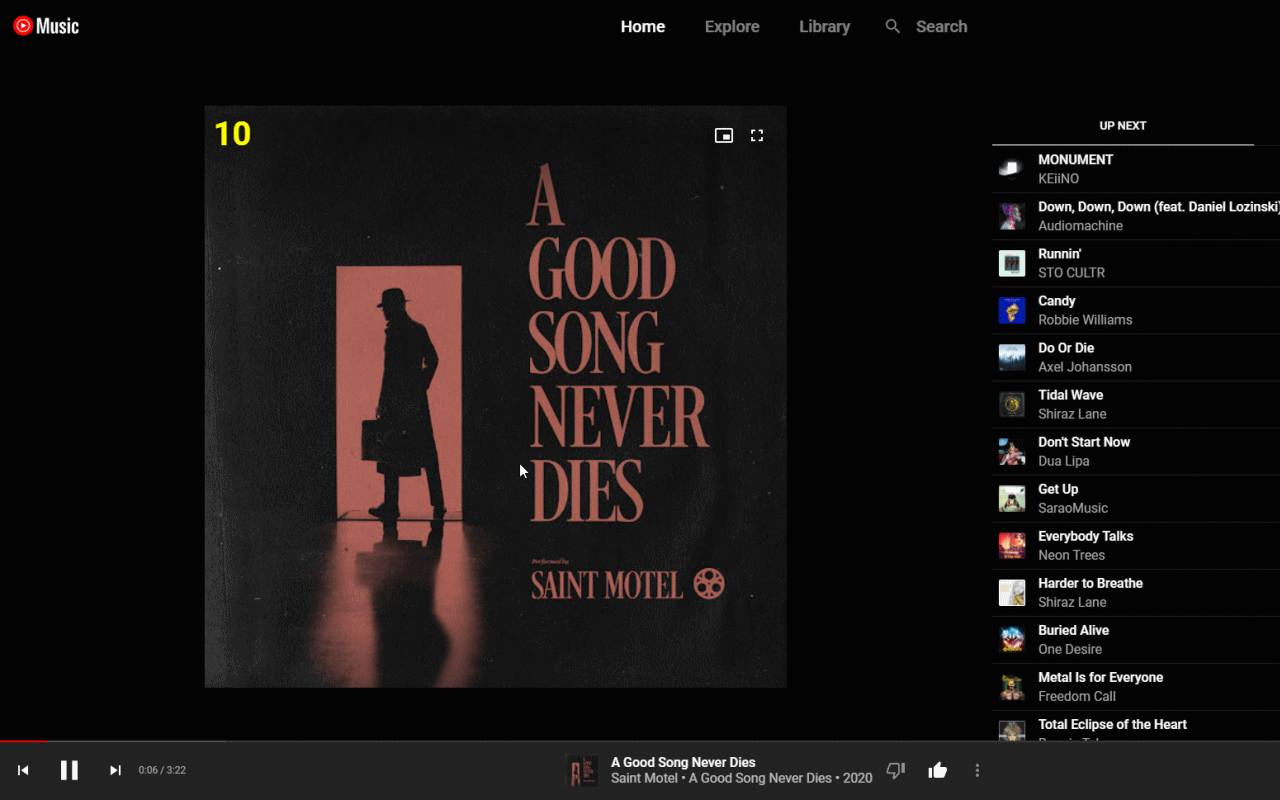Switch to the Explore tab
The width and height of the screenshot is (1280, 800).
732,27
